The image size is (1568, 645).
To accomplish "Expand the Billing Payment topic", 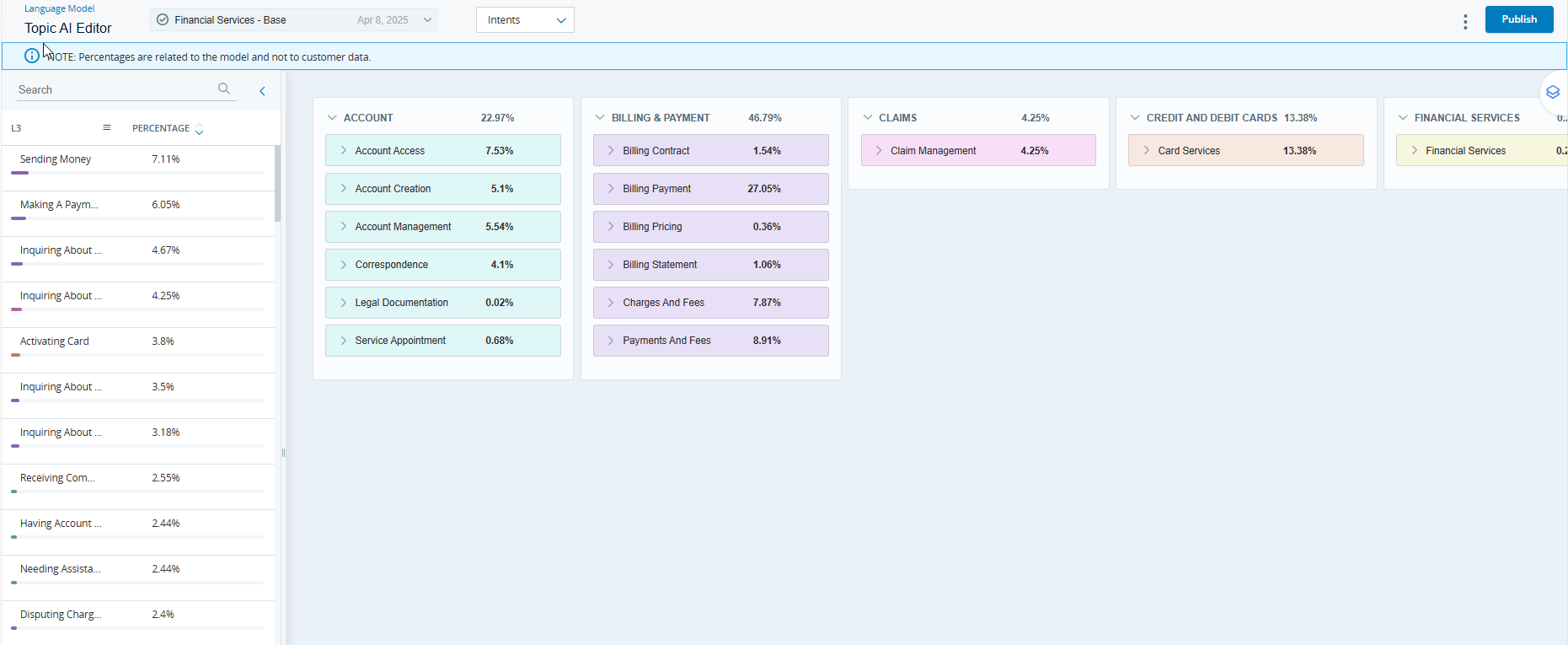I will [611, 189].
